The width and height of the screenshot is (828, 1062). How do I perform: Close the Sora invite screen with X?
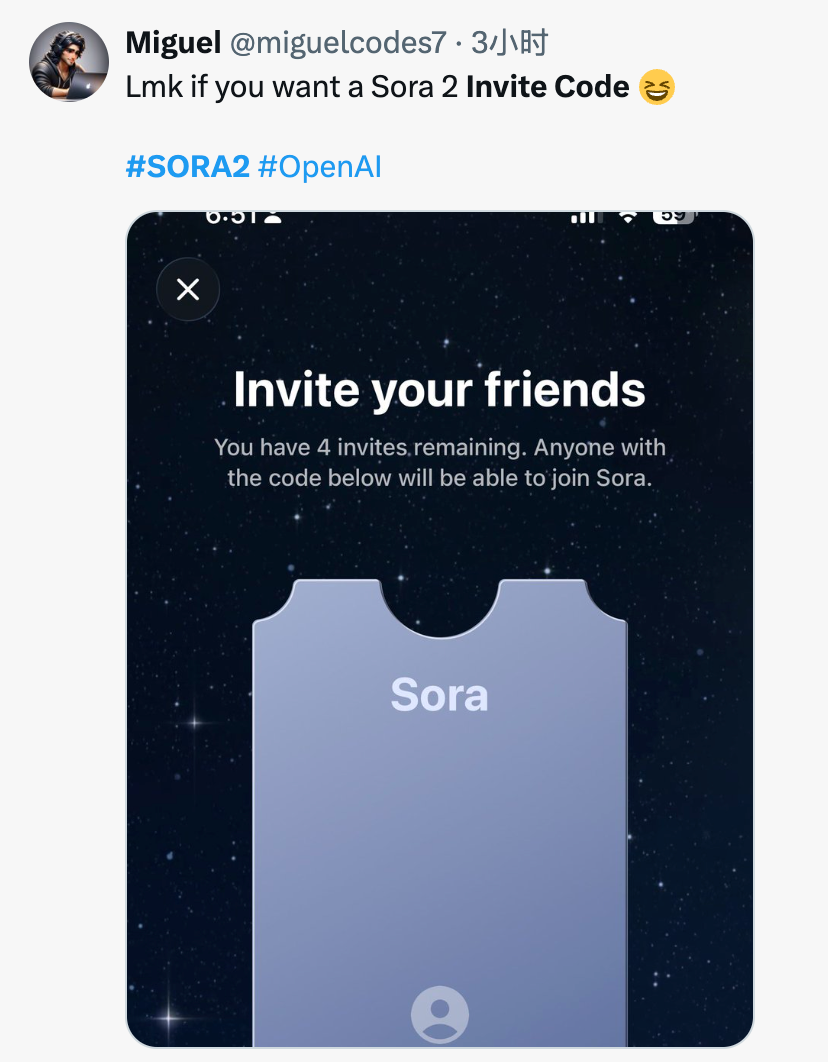click(x=188, y=290)
